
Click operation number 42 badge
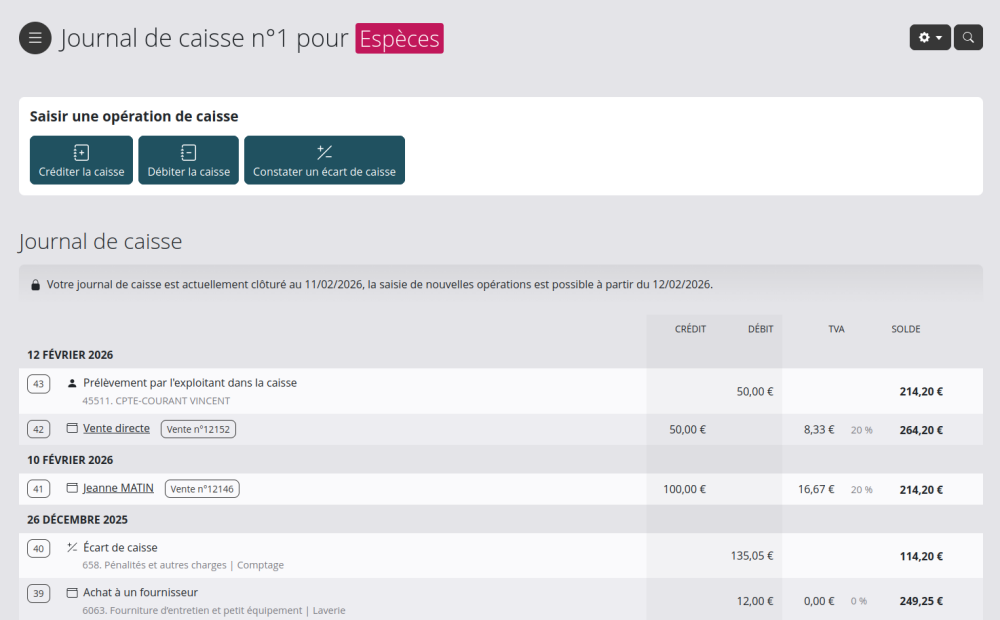tap(39, 429)
